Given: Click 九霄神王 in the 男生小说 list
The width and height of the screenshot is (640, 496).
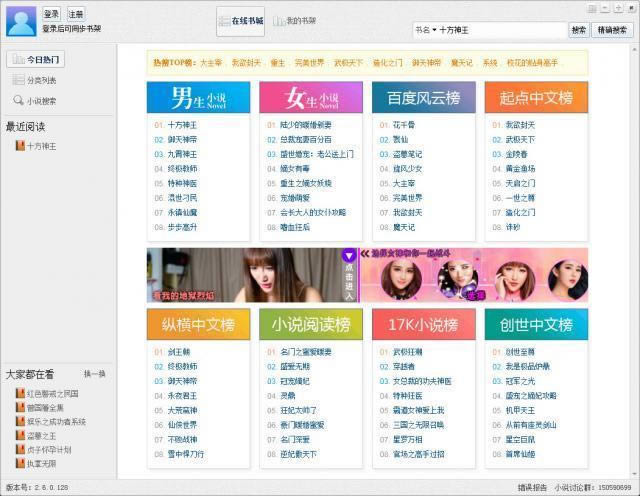Looking at the screenshot, I should [x=182, y=154].
